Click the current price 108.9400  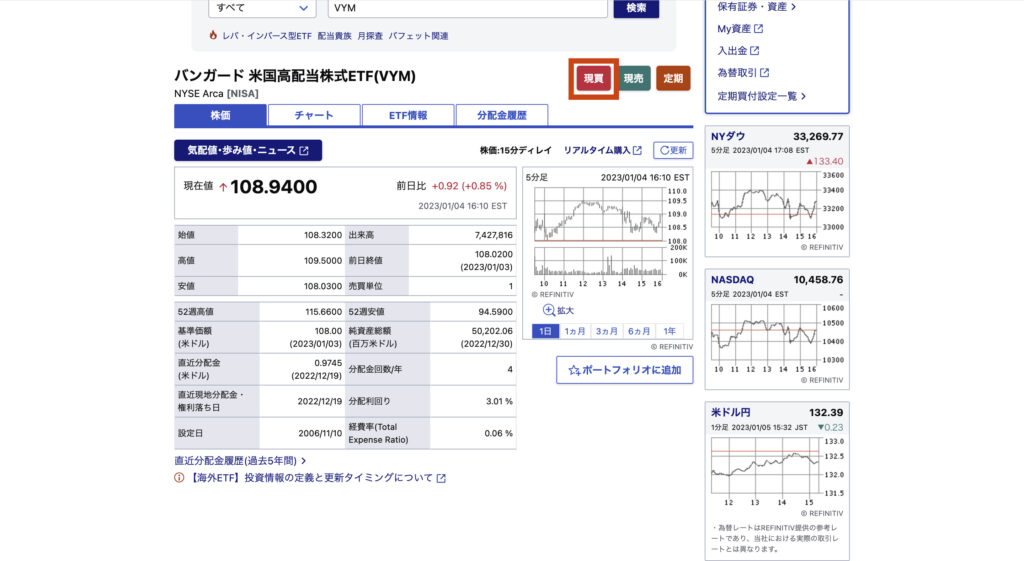click(273, 187)
